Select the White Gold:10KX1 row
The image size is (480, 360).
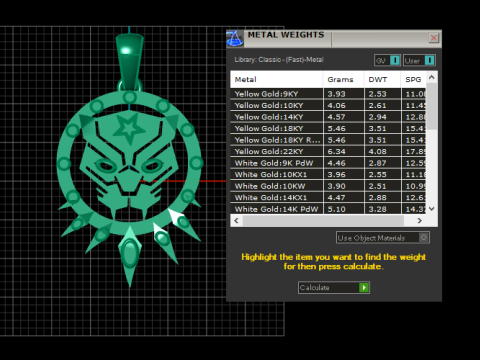pos(328,175)
